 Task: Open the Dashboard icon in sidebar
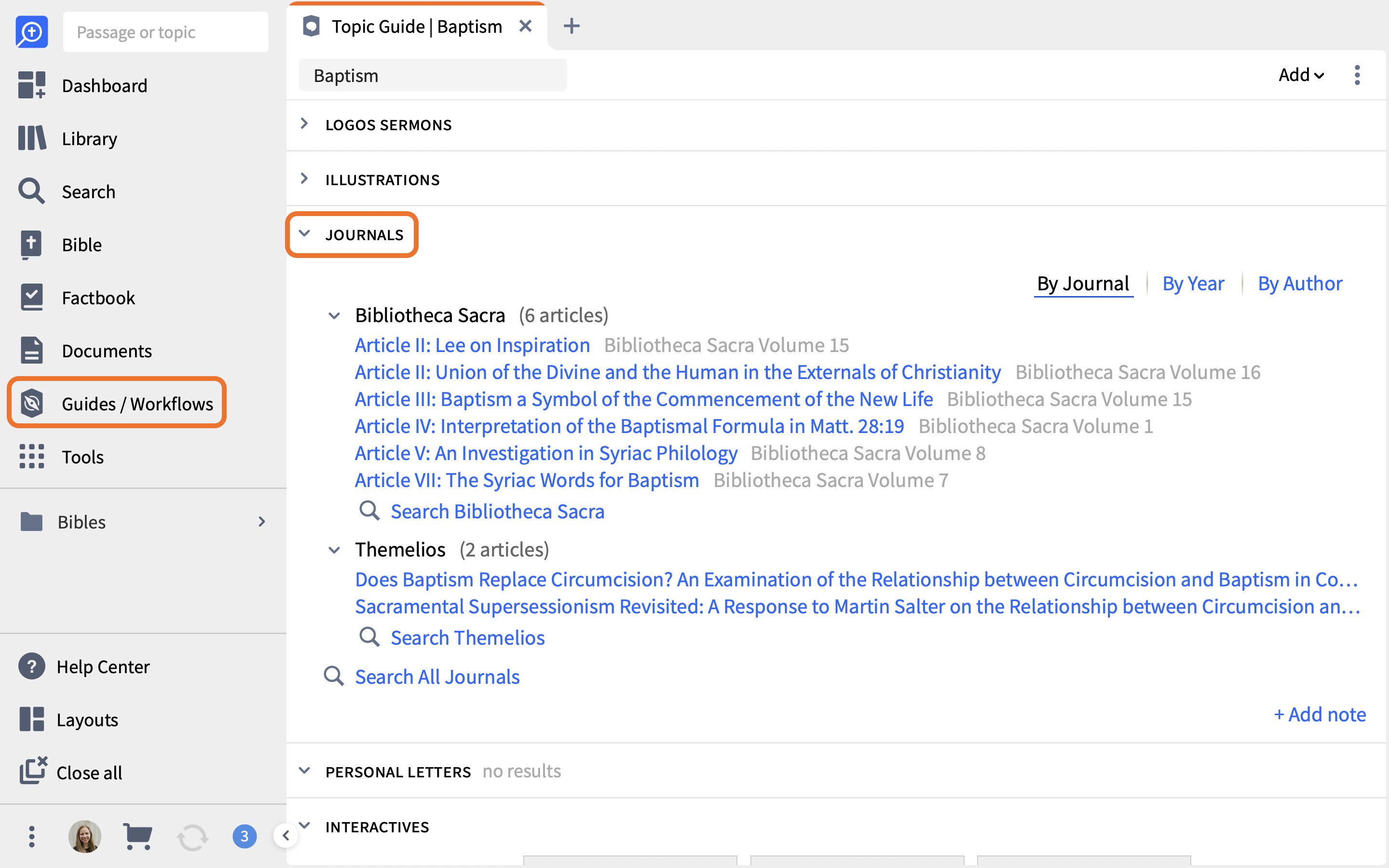31,85
